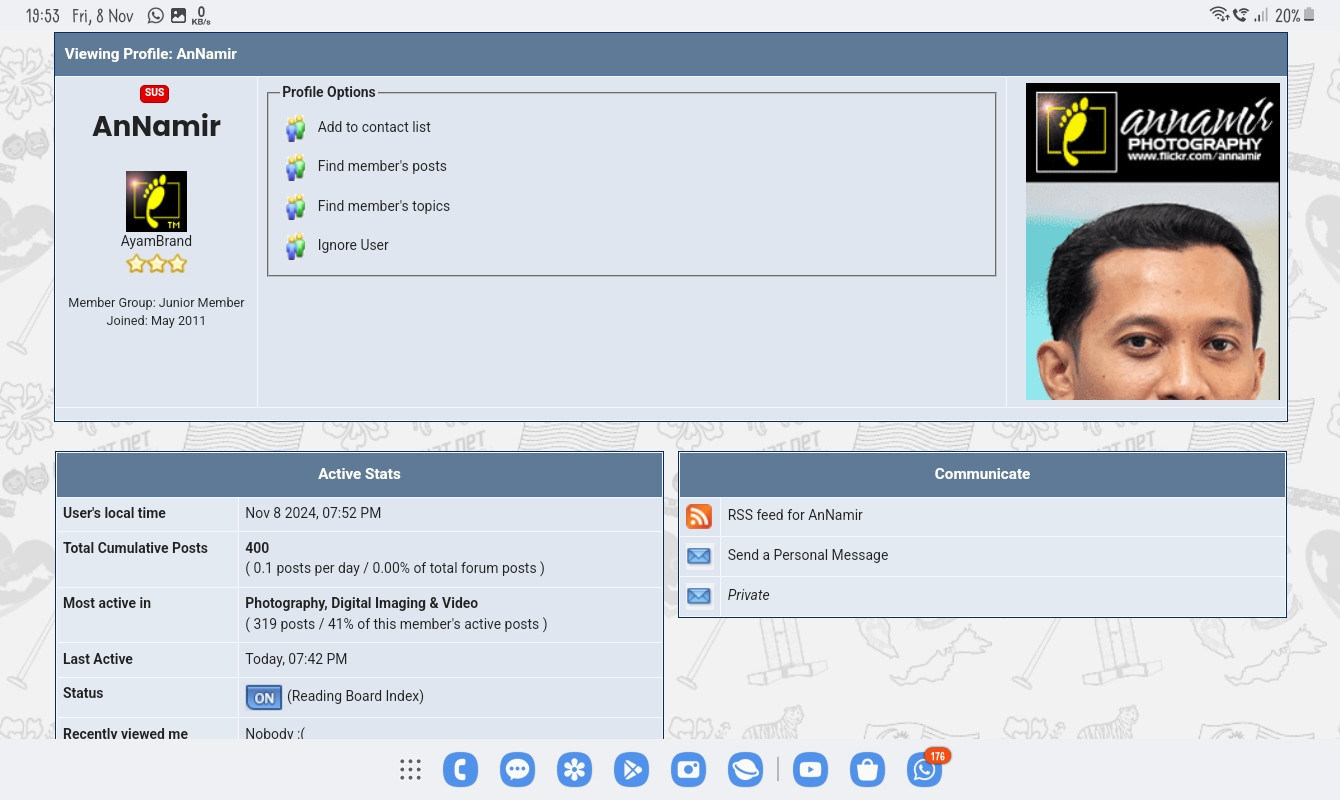Click the Nobody :( recently viewed text
This screenshot has width=1340, height=800.
(275, 732)
